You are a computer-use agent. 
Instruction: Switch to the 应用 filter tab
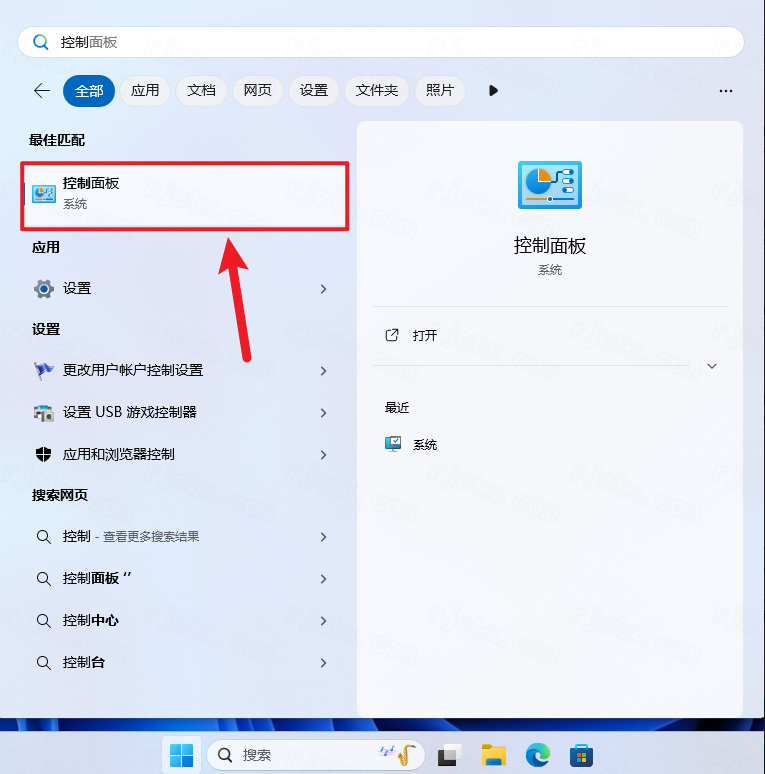(x=145, y=91)
